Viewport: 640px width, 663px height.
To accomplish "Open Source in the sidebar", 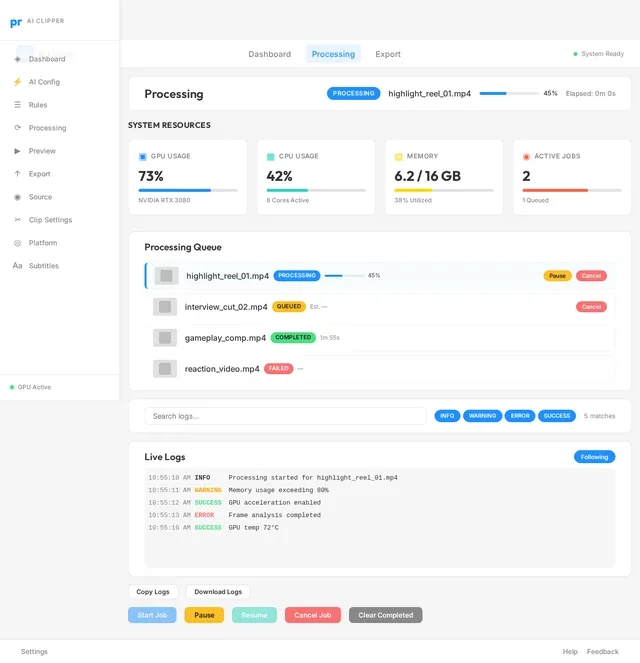I will [40, 197].
